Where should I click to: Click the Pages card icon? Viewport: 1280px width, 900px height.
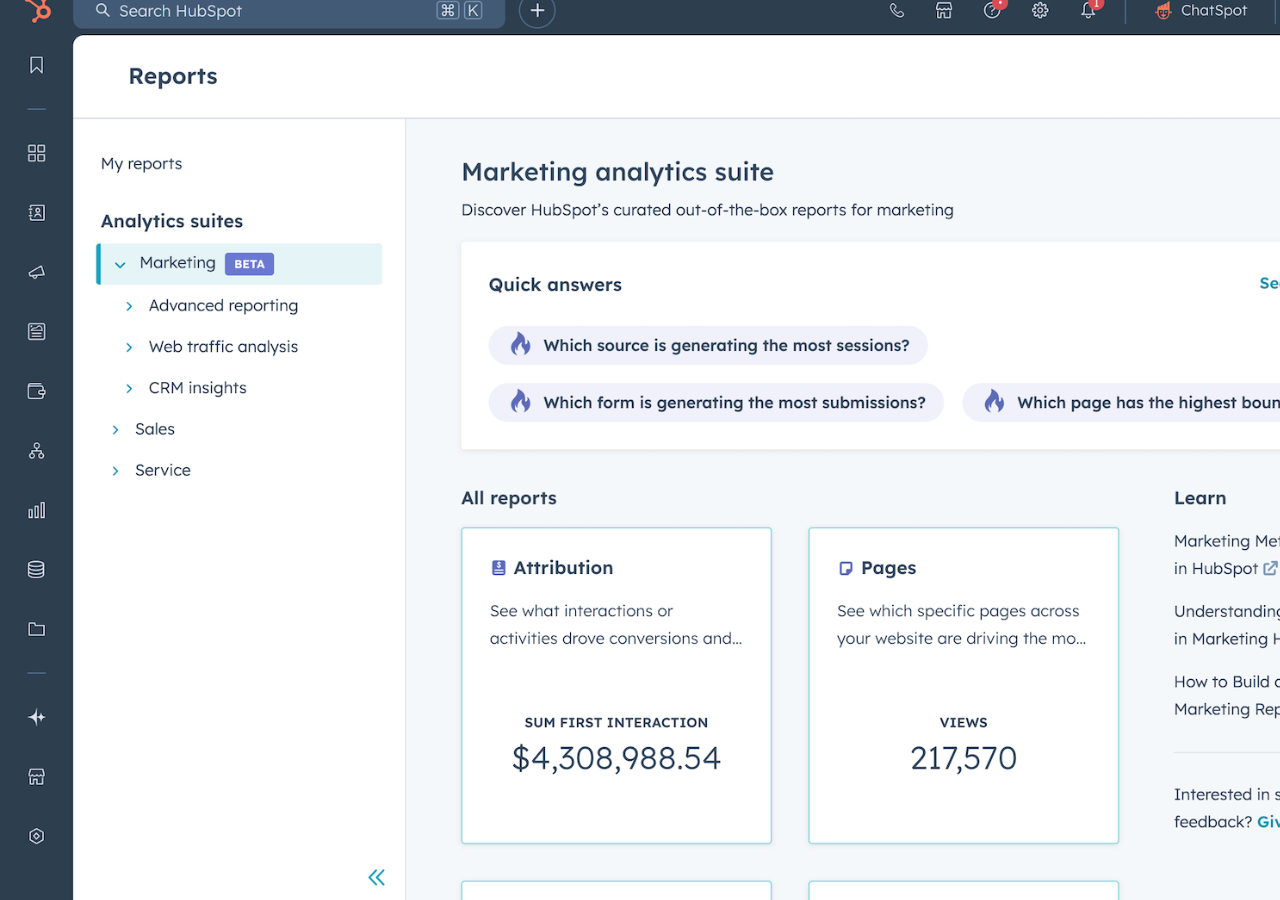pos(846,568)
